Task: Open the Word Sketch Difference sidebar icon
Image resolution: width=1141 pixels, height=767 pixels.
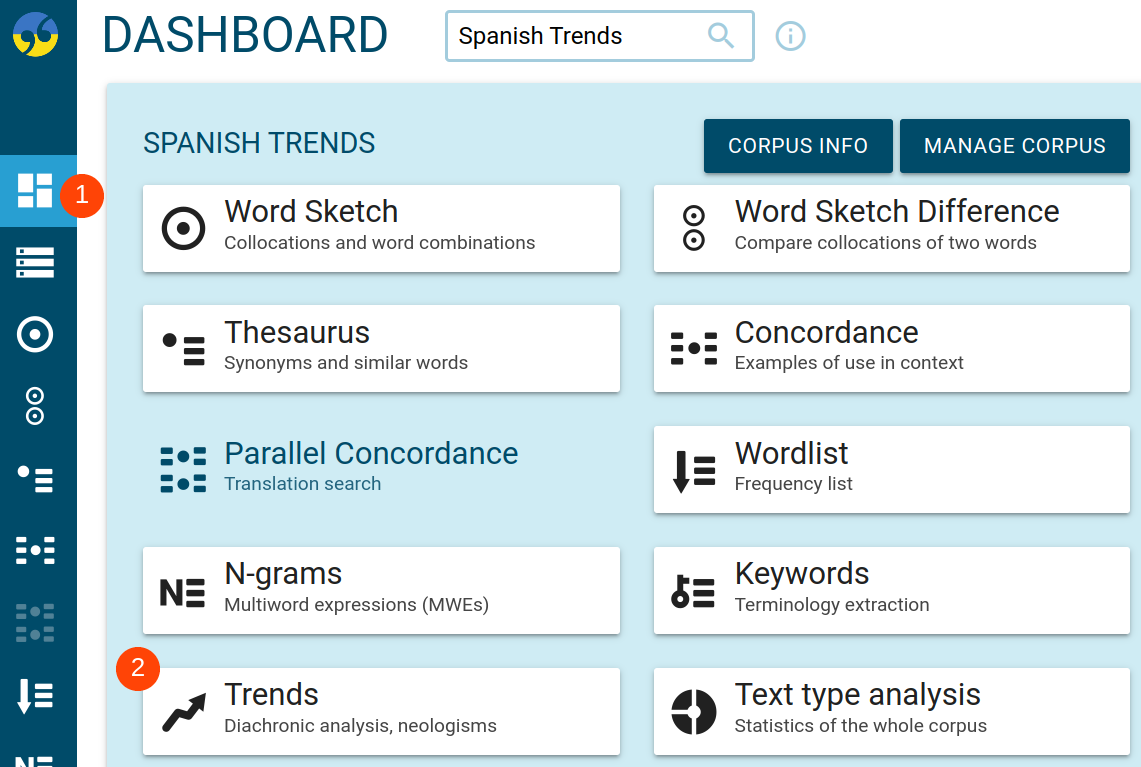Action: 35,406
